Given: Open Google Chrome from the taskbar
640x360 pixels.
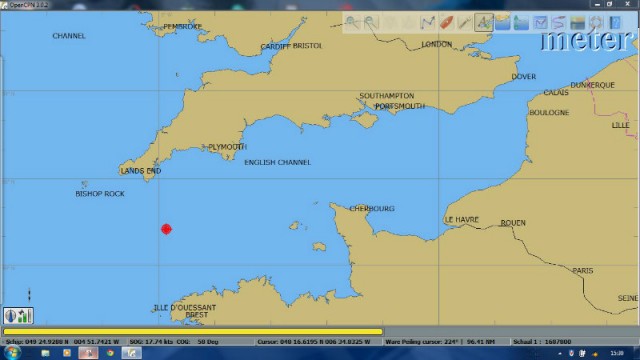Looking at the screenshot, I should pos(110,353).
